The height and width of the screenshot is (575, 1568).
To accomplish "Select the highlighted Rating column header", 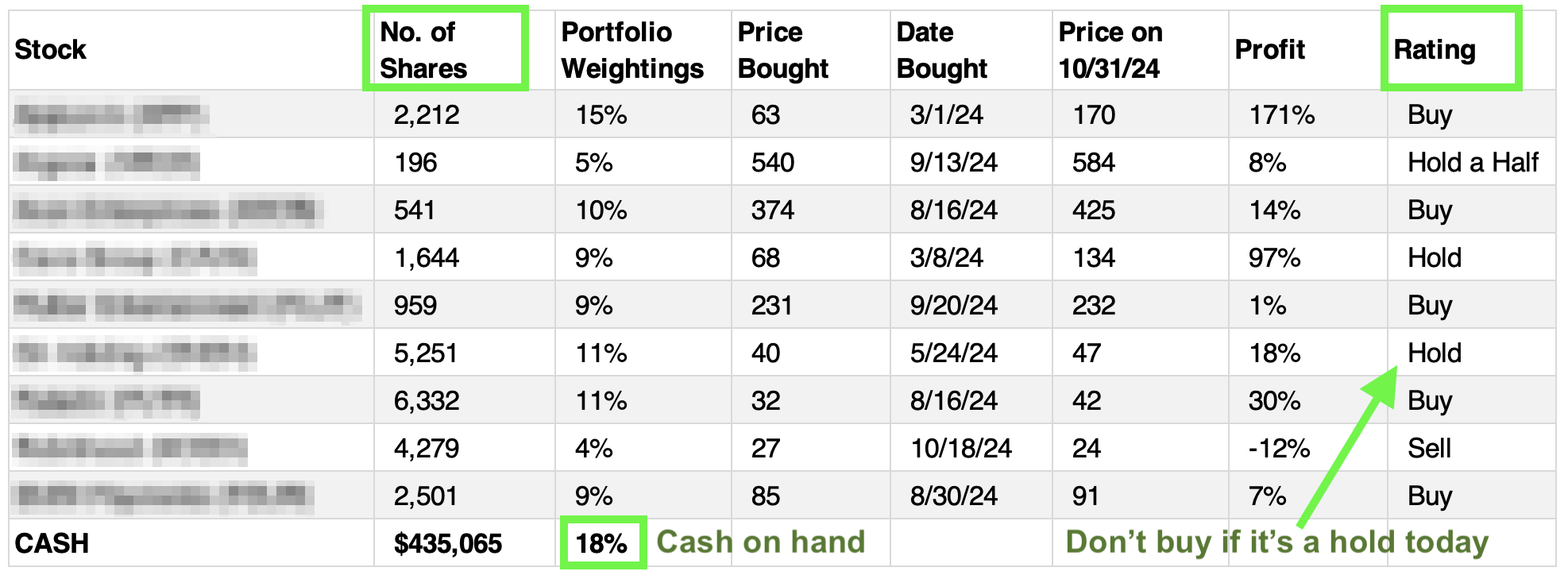I will pyautogui.click(x=1435, y=49).
